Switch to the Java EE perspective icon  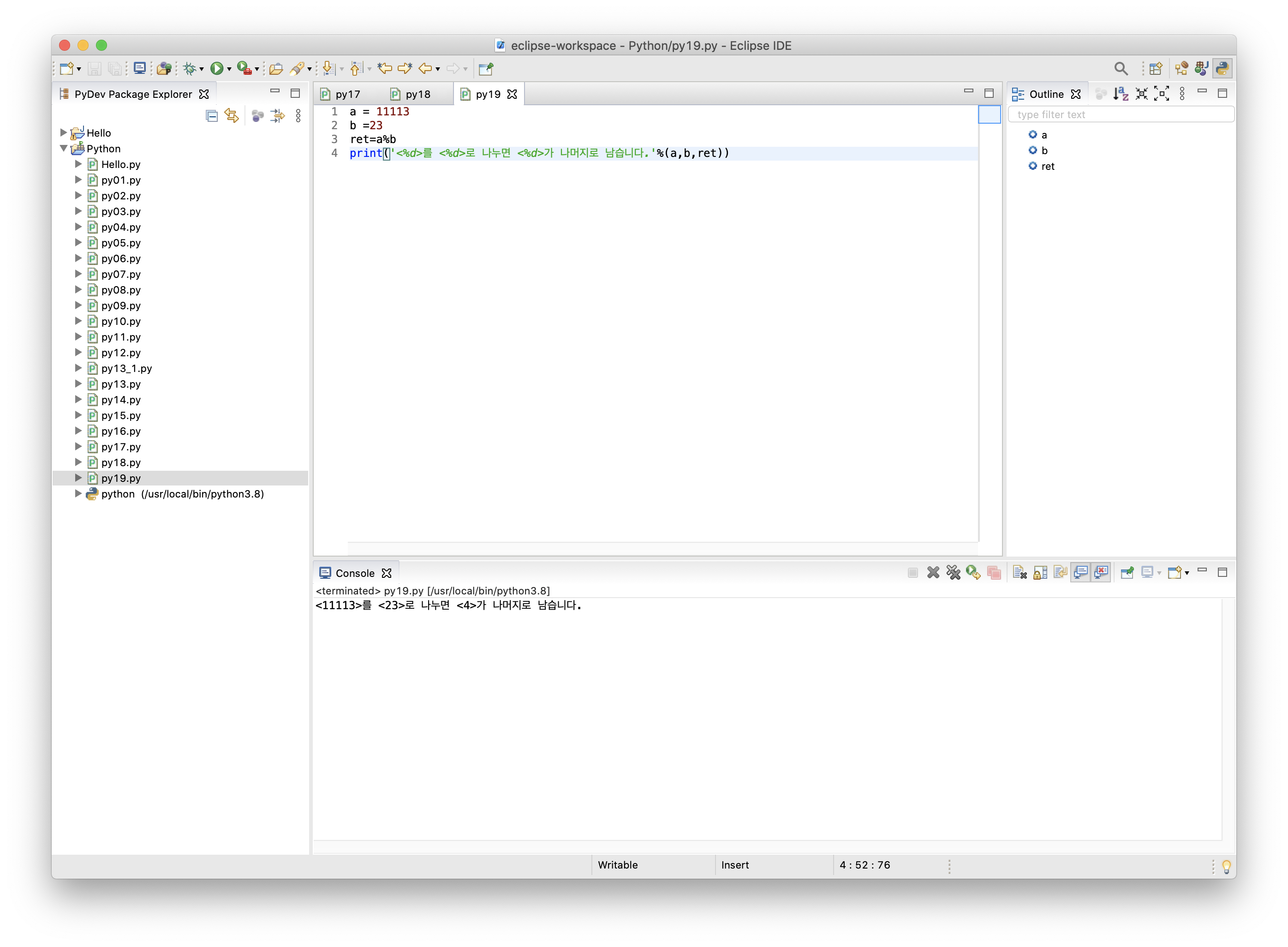point(1181,69)
